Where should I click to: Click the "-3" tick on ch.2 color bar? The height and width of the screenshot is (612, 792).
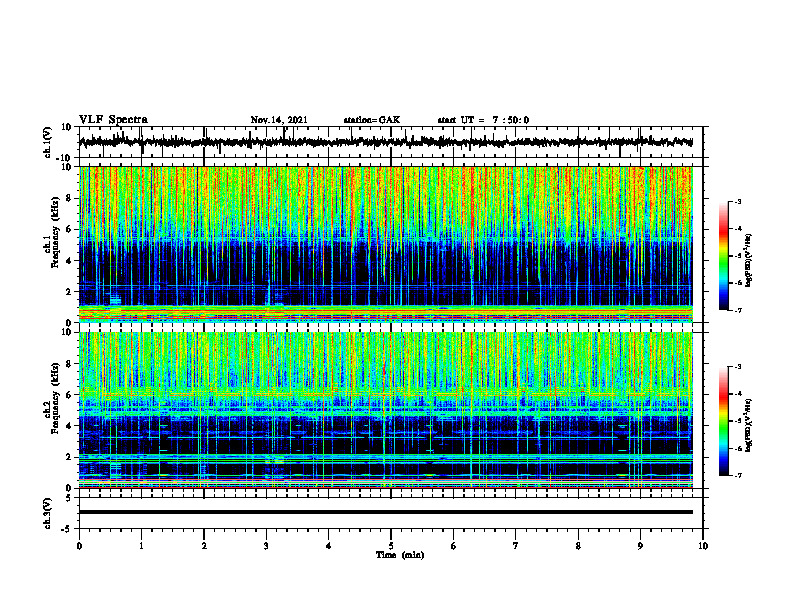pyautogui.click(x=737, y=367)
